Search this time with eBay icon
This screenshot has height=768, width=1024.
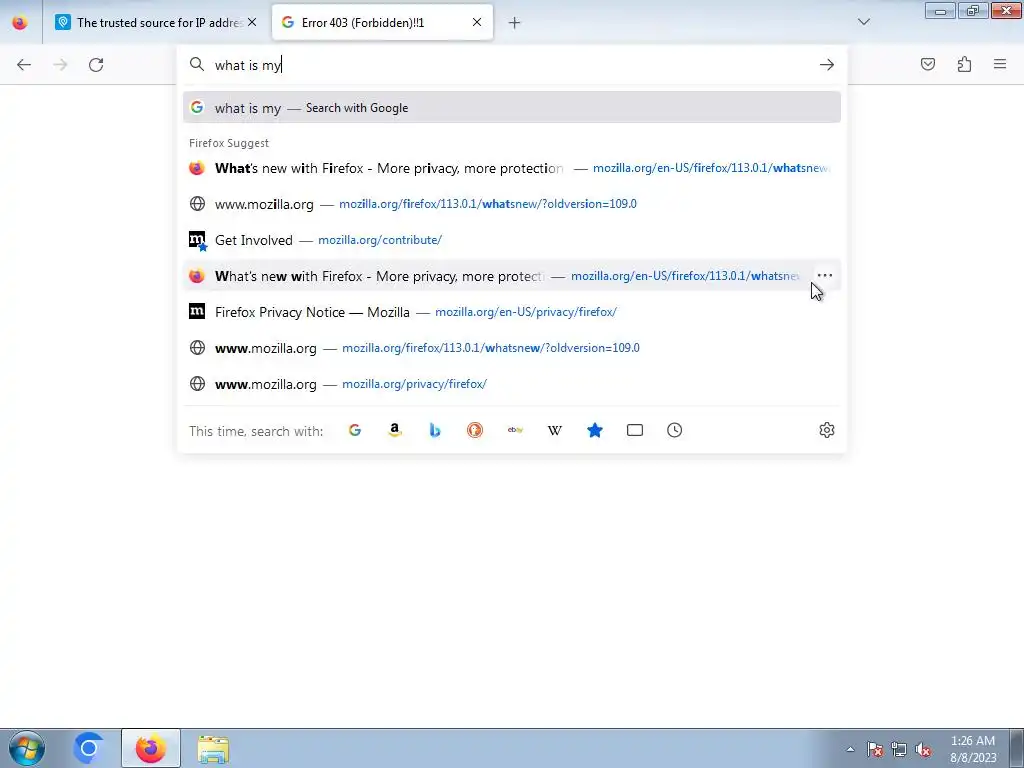[x=515, y=430]
